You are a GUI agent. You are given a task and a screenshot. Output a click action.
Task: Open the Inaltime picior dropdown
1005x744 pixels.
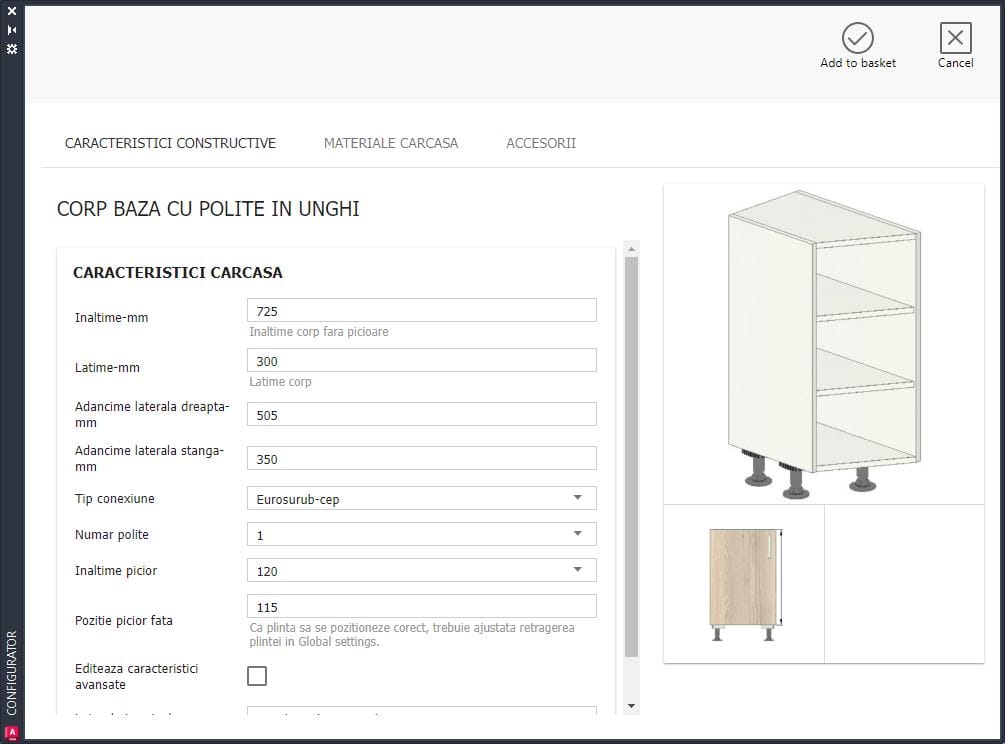click(422, 570)
